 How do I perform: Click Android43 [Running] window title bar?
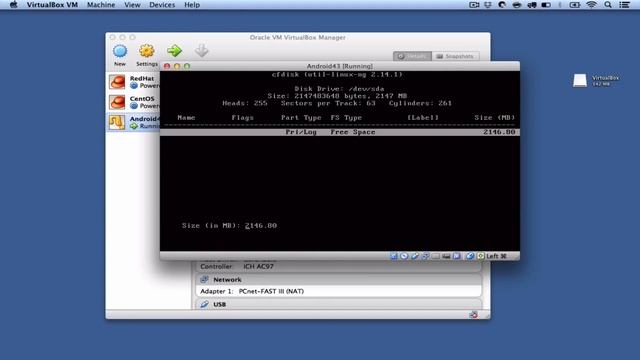point(340,66)
